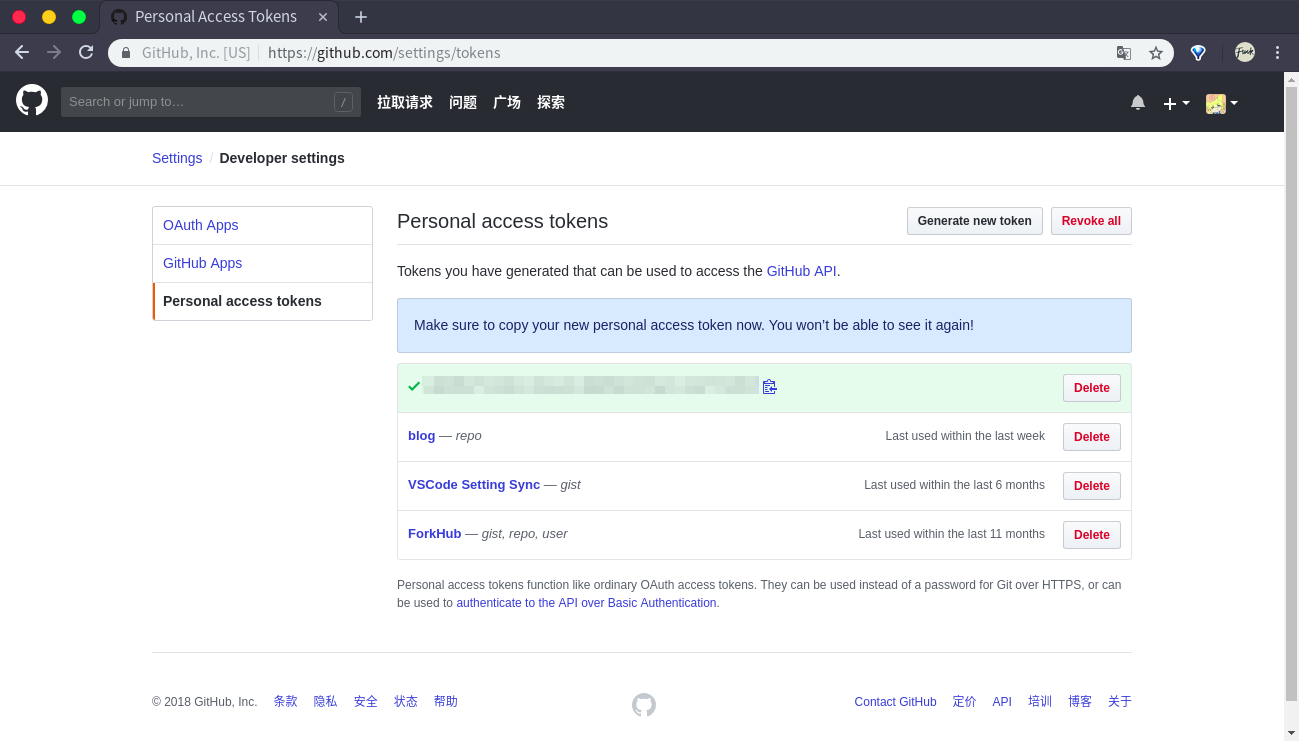Open the blog token
The image size is (1299, 741).
pyautogui.click(x=422, y=436)
